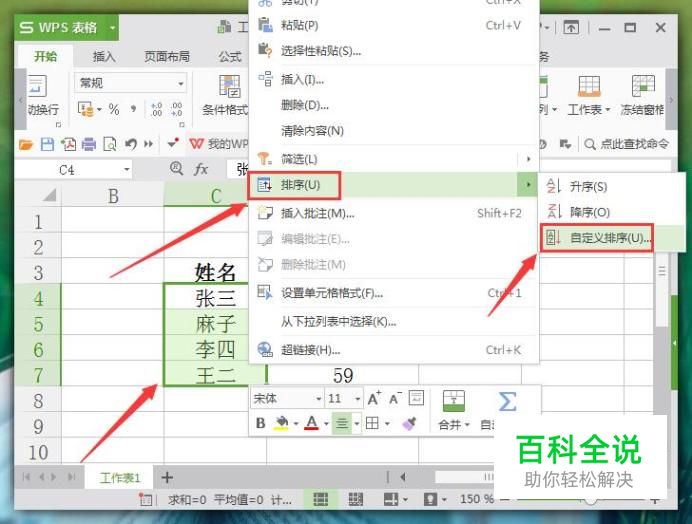The height and width of the screenshot is (524, 692).
Task: Expand the WPS 表格 menu dropdown arrow
Action: 112,28
